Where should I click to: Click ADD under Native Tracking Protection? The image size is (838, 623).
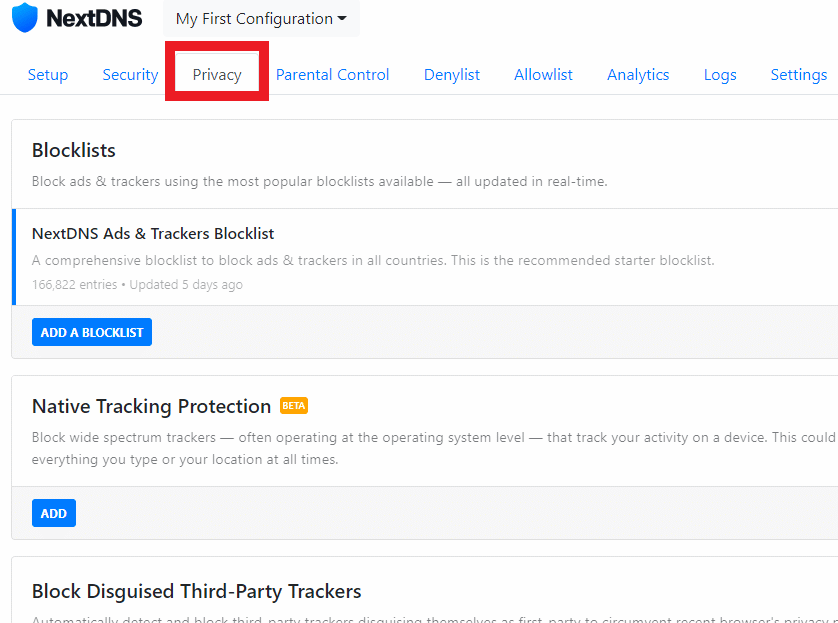54,513
